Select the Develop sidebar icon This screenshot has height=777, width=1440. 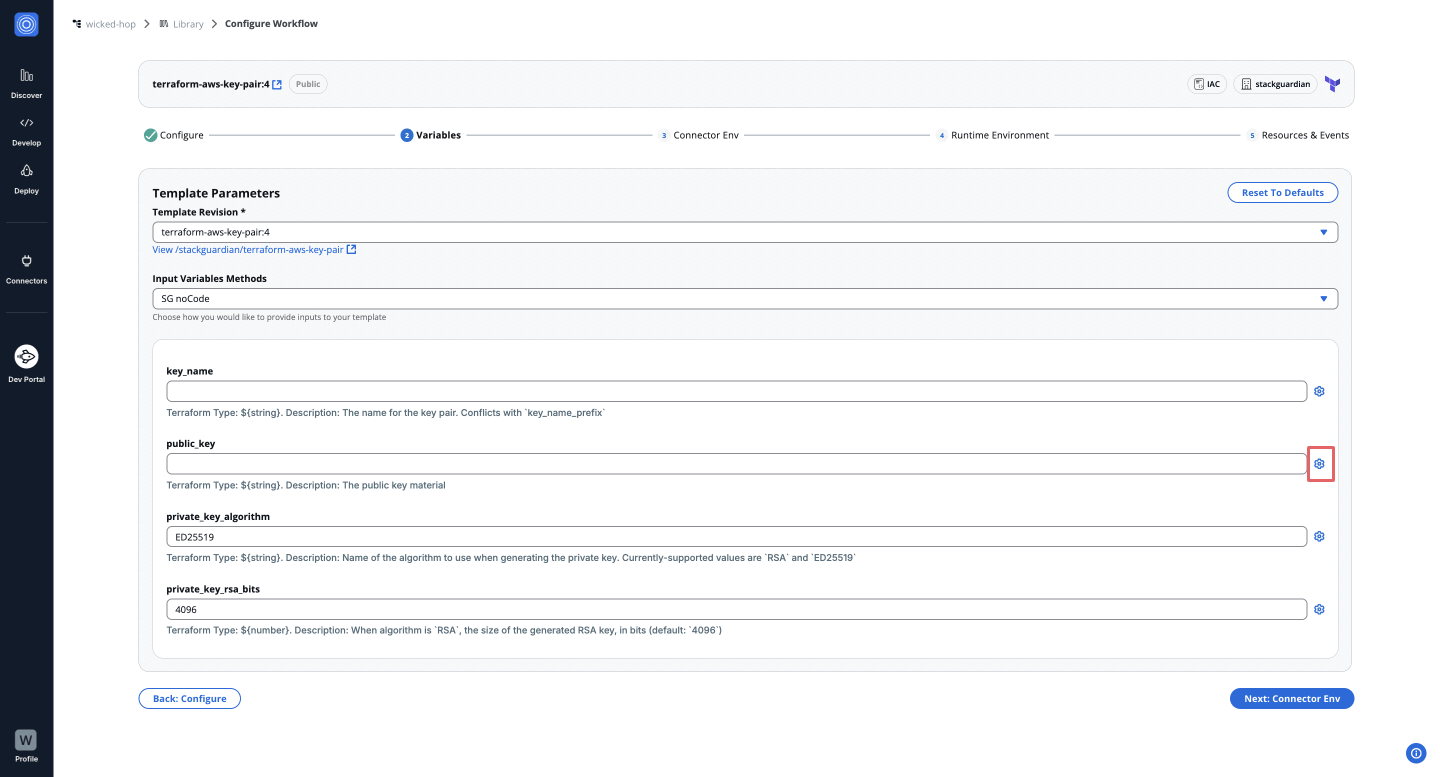[26, 128]
